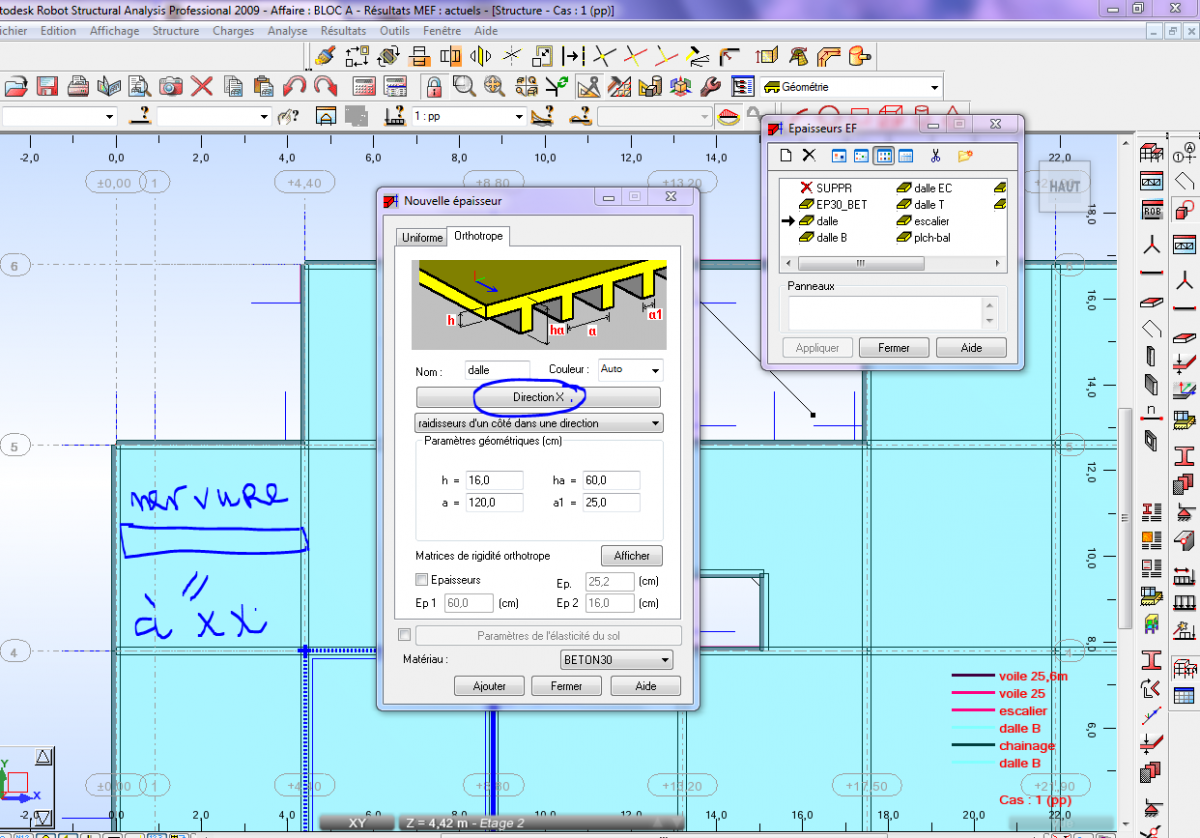1200x838 pixels.
Task: Click the copy icon
Action: 233,86
